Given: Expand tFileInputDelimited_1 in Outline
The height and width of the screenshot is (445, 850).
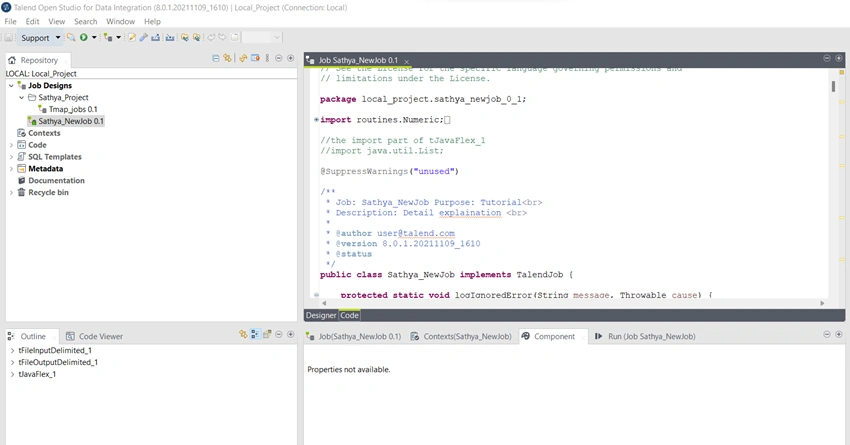Looking at the screenshot, I should (12, 351).
